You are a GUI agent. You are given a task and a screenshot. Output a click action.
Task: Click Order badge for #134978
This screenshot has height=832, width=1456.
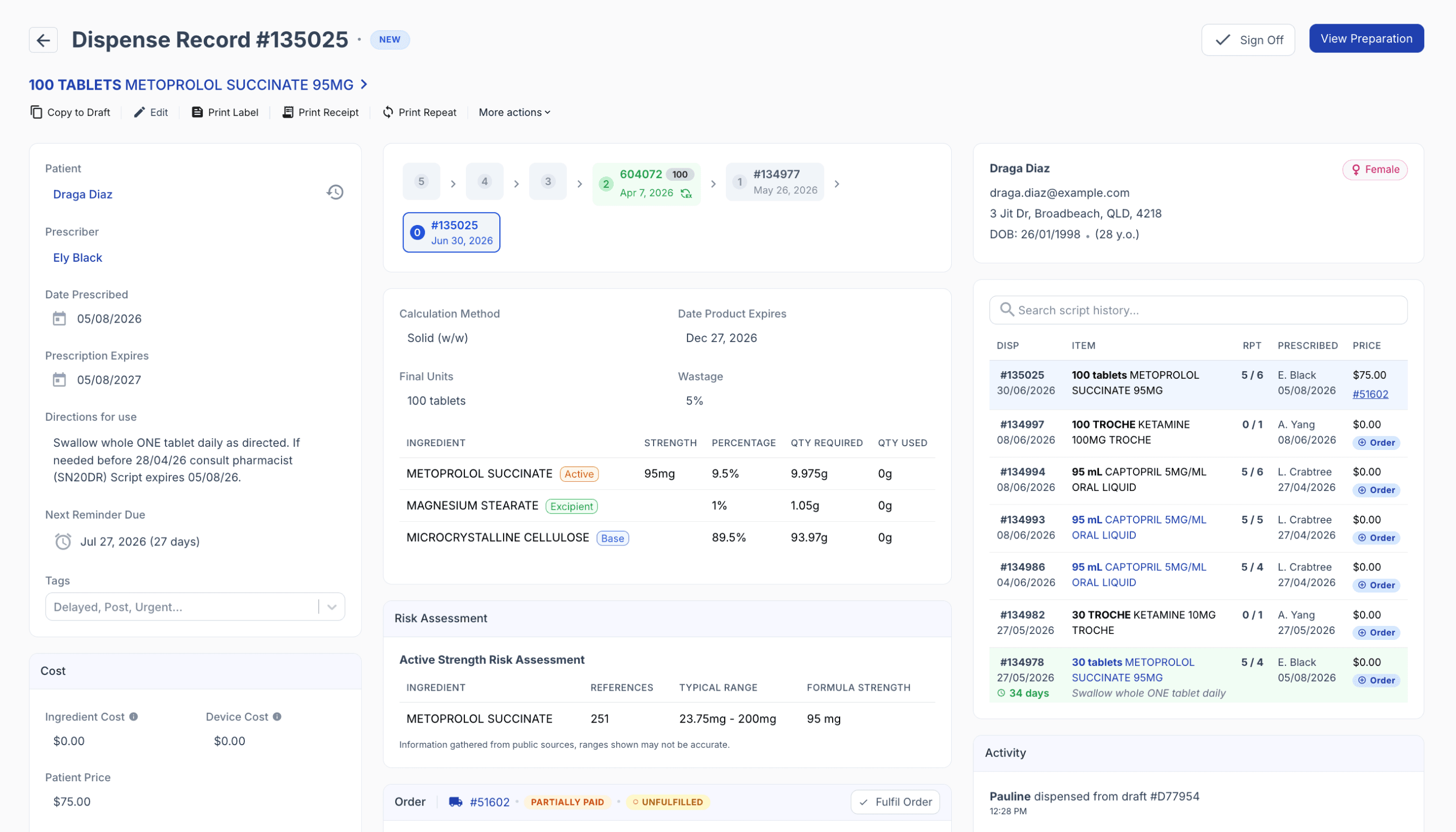click(x=1377, y=680)
